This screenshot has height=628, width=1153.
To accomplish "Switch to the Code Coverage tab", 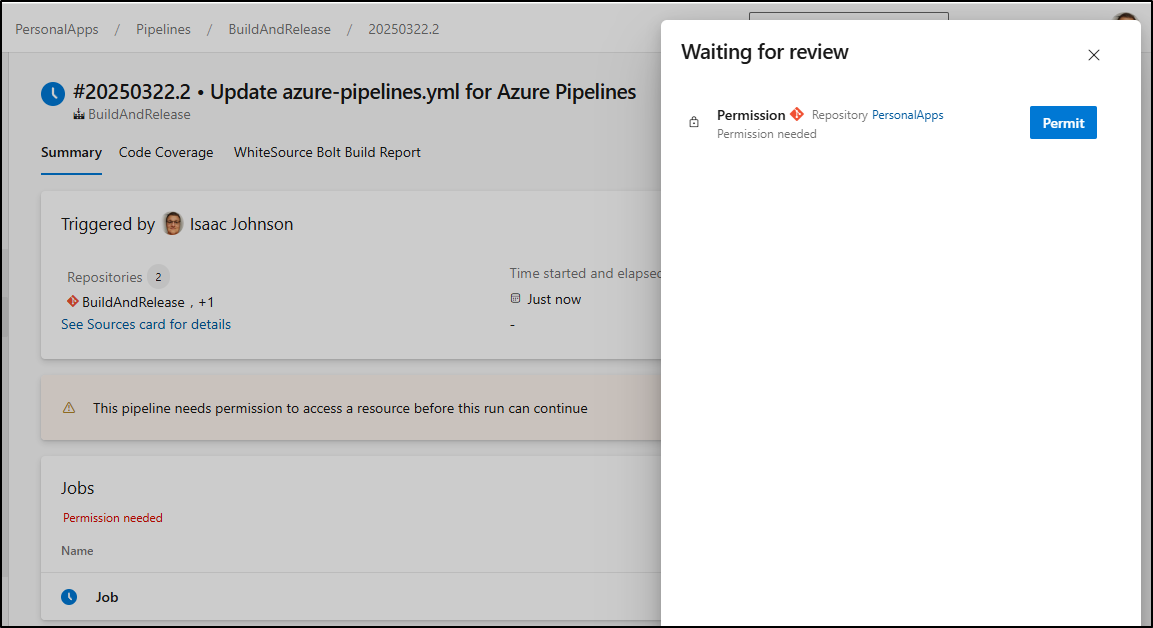I will click(166, 152).
